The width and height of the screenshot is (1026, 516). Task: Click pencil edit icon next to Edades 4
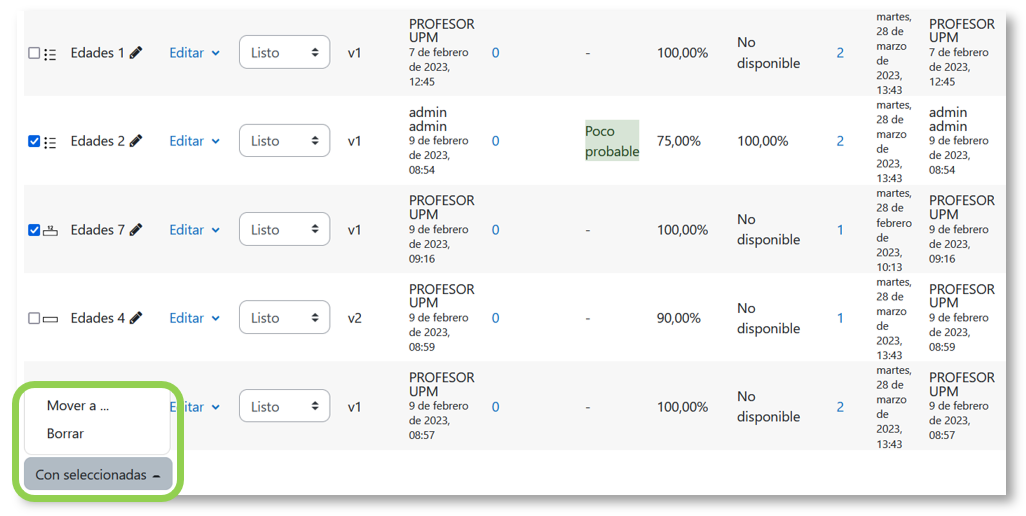coord(136,318)
